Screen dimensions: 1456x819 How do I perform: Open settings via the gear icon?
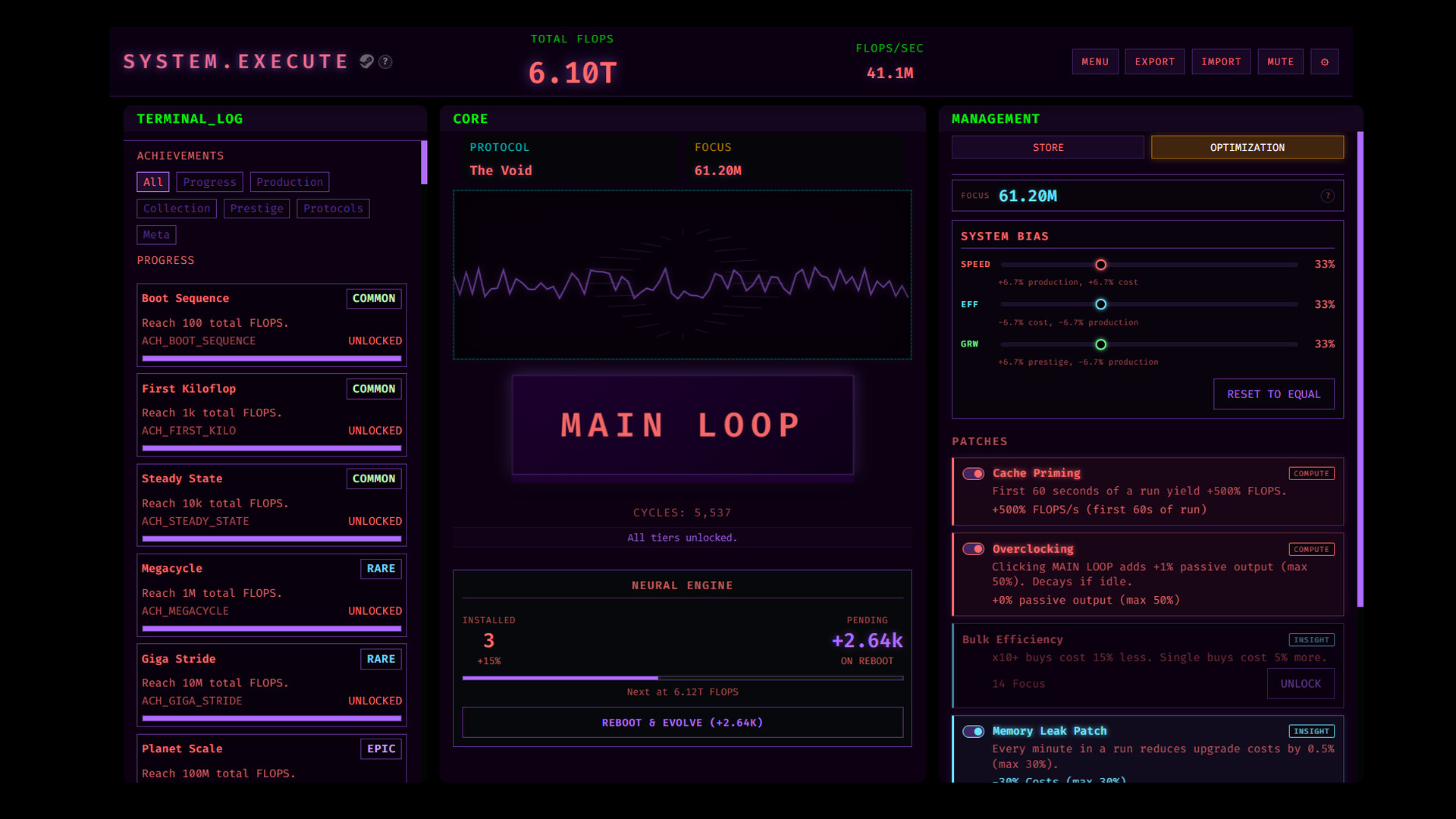coord(1324,61)
